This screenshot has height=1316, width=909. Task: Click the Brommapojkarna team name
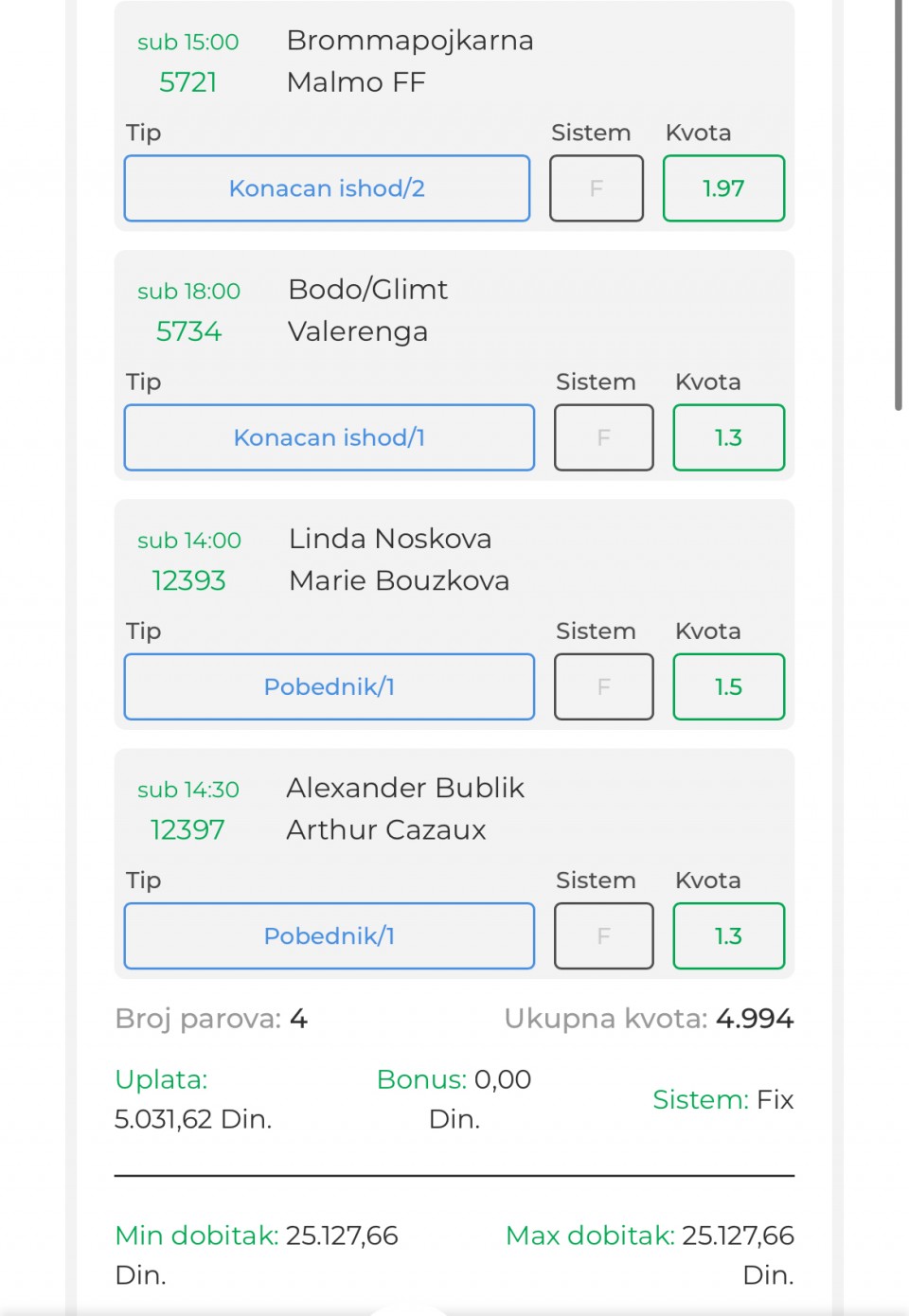click(410, 41)
